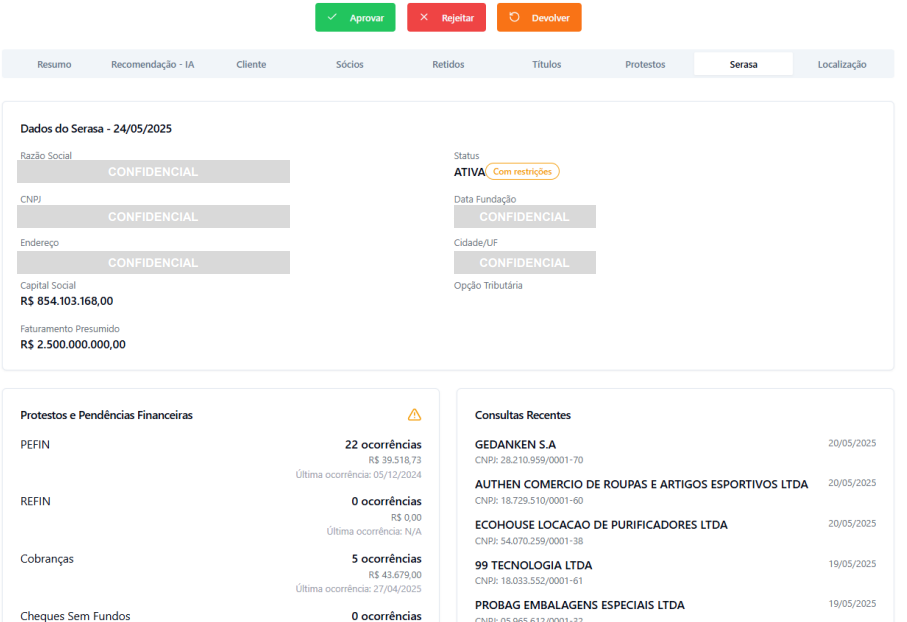Click the checkmark icon in Aprovar
The width and height of the screenshot is (907, 622).
(x=332, y=18)
